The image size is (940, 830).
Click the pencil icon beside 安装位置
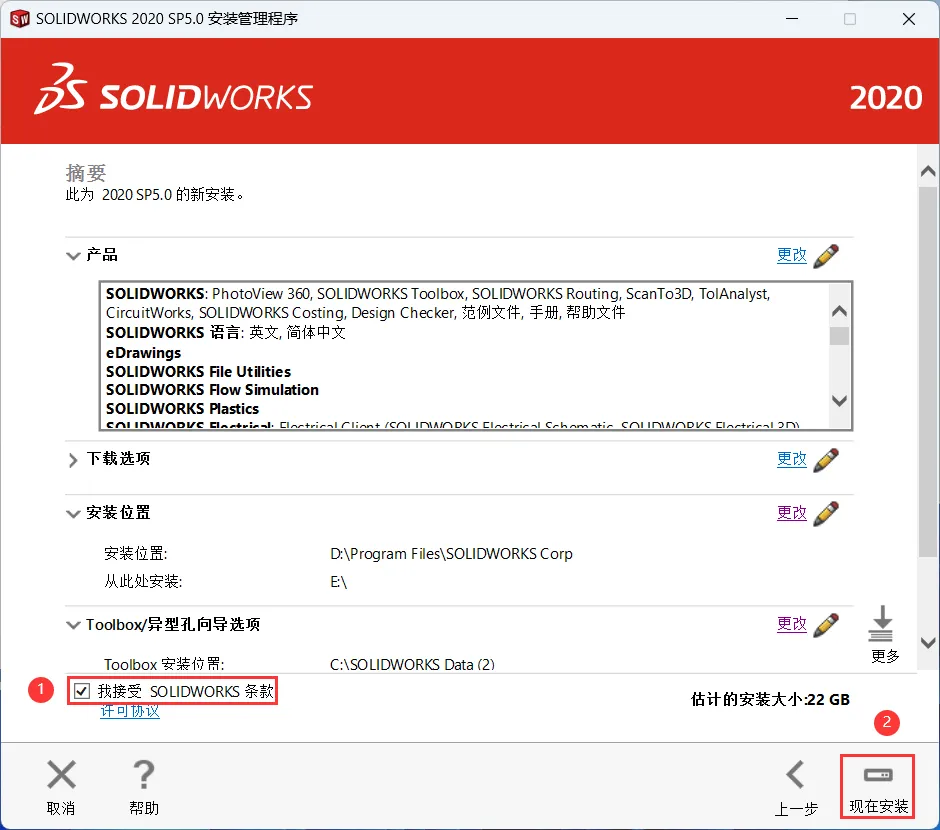[826, 514]
